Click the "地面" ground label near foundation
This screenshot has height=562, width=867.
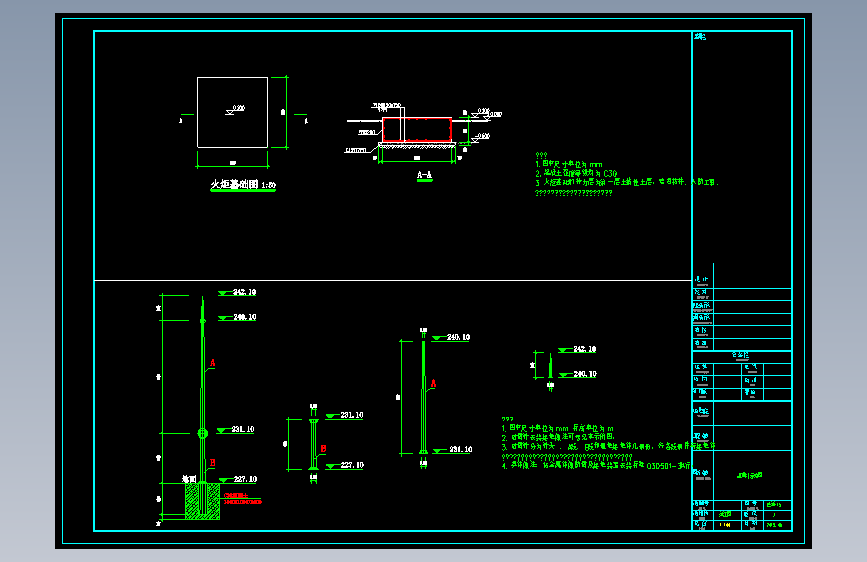pyautogui.click(x=189, y=478)
